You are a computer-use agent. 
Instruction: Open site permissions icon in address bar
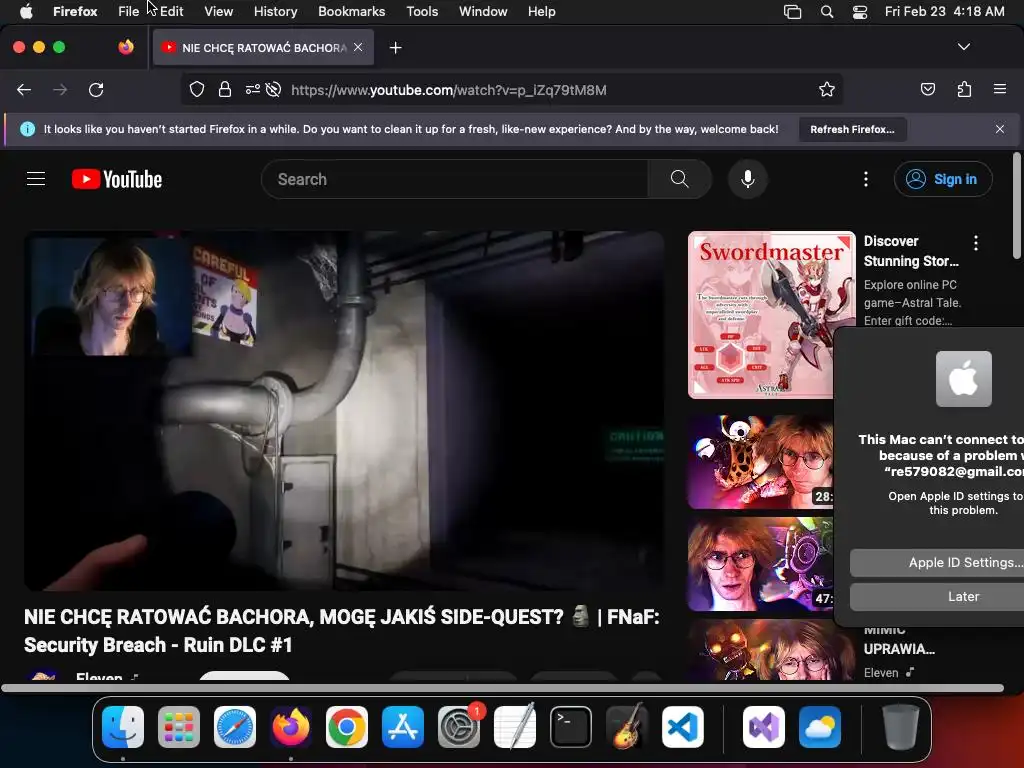[253, 89]
